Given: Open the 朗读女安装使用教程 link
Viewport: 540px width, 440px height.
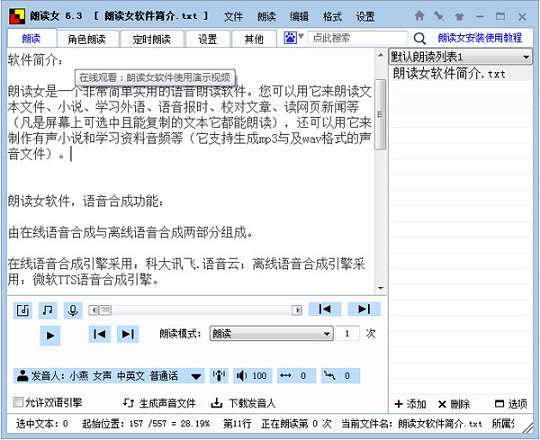Looking at the screenshot, I should (x=480, y=38).
